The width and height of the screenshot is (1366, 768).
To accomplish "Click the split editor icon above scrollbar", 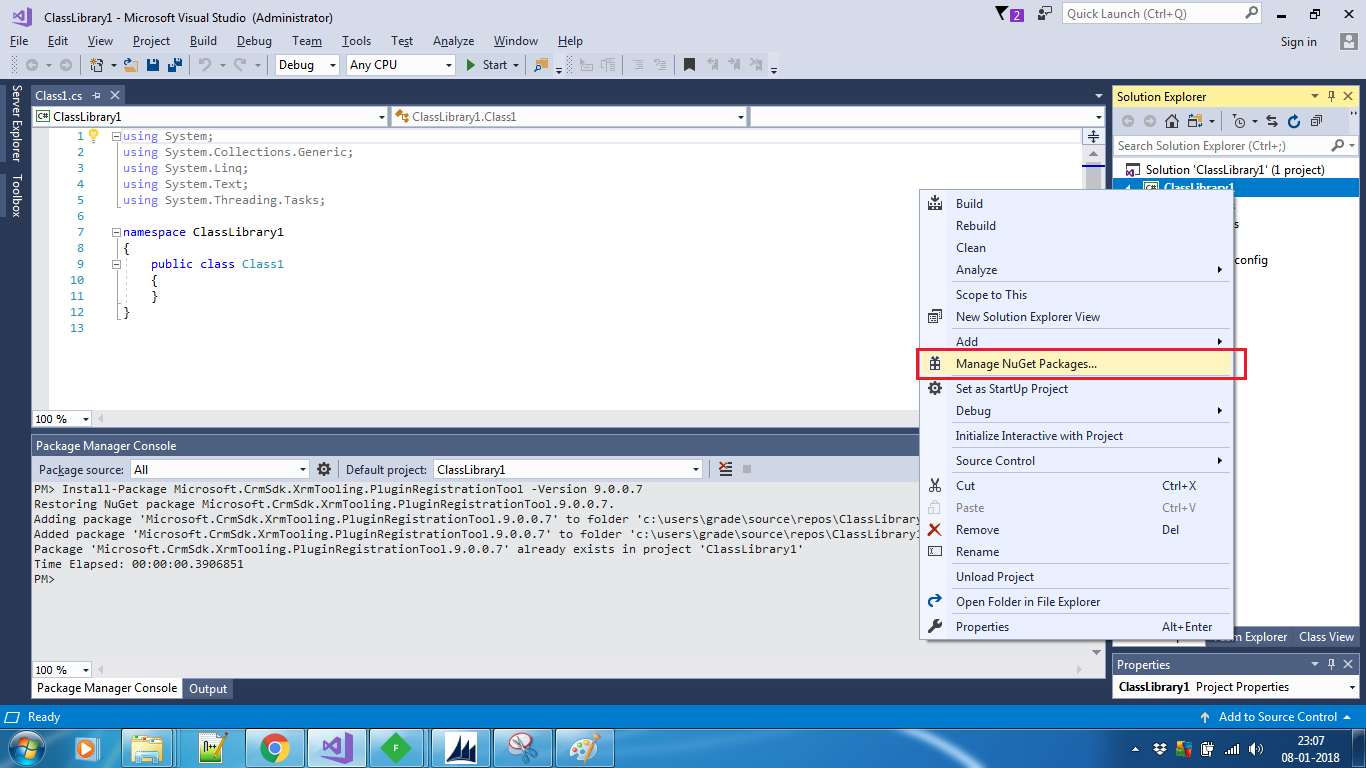I will (x=1094, y=136).
